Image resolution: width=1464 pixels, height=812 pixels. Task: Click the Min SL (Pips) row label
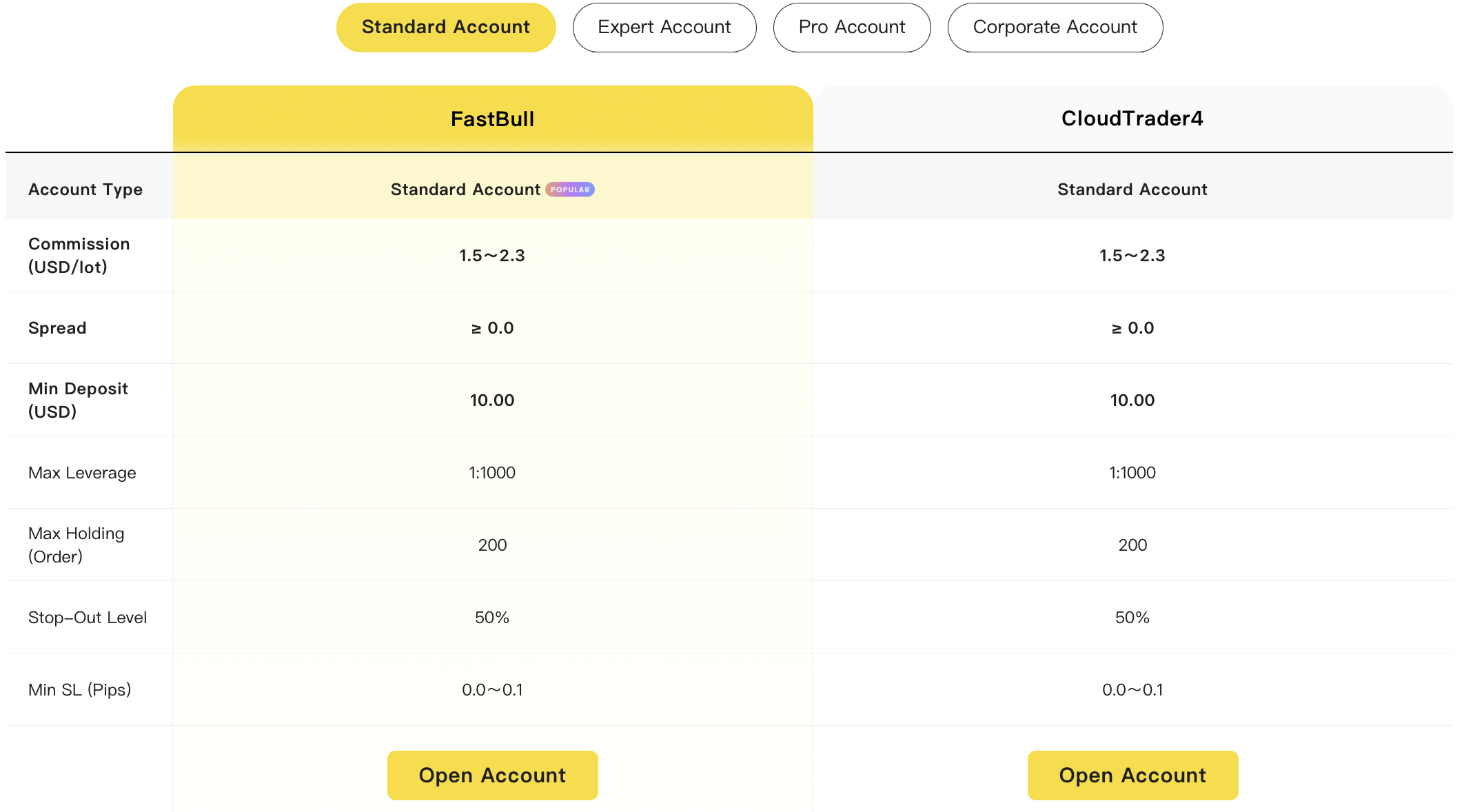click(x=80, y=690)
